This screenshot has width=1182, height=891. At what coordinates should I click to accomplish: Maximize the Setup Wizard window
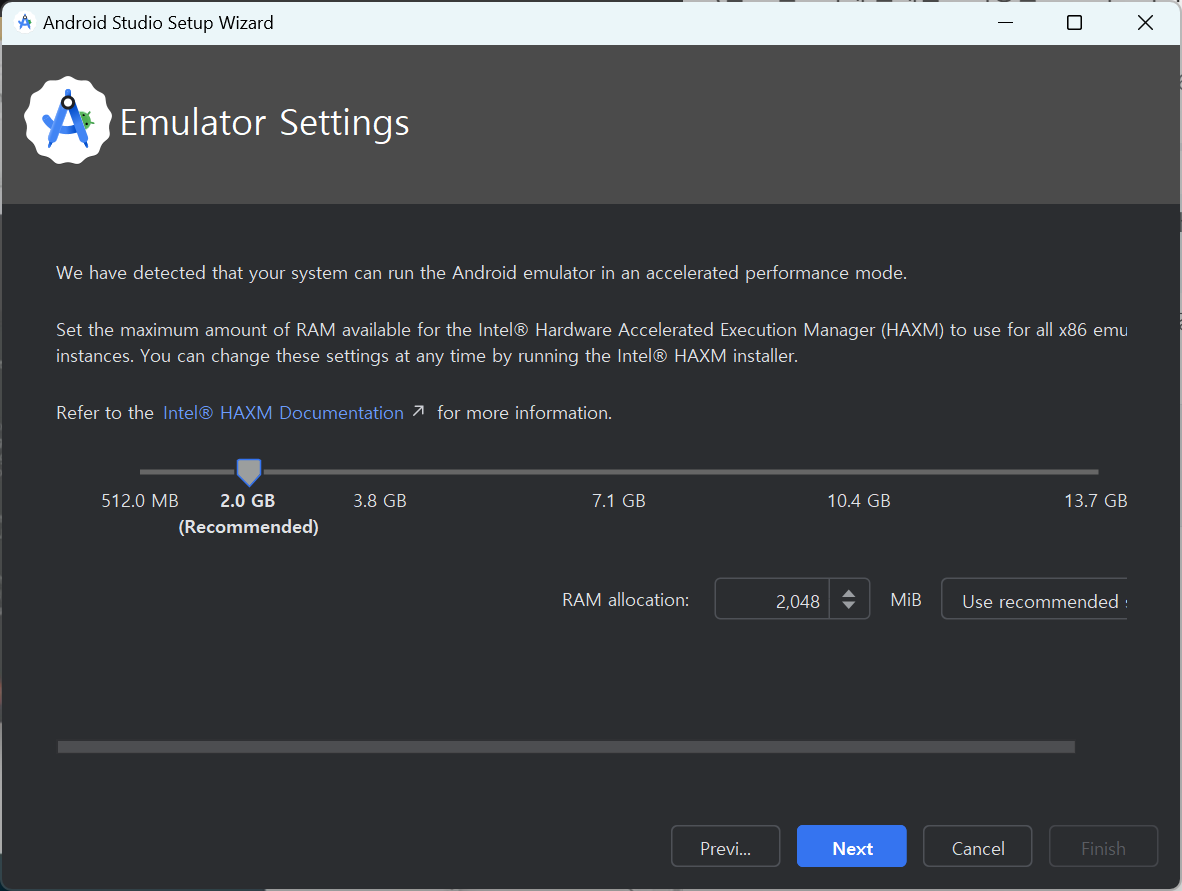[1074, 23]
